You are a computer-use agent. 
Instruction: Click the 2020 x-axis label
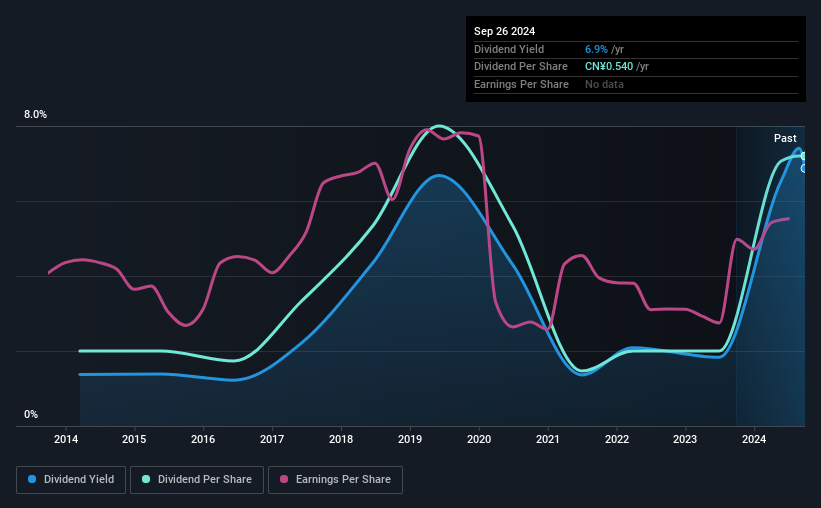pos(479,439)
